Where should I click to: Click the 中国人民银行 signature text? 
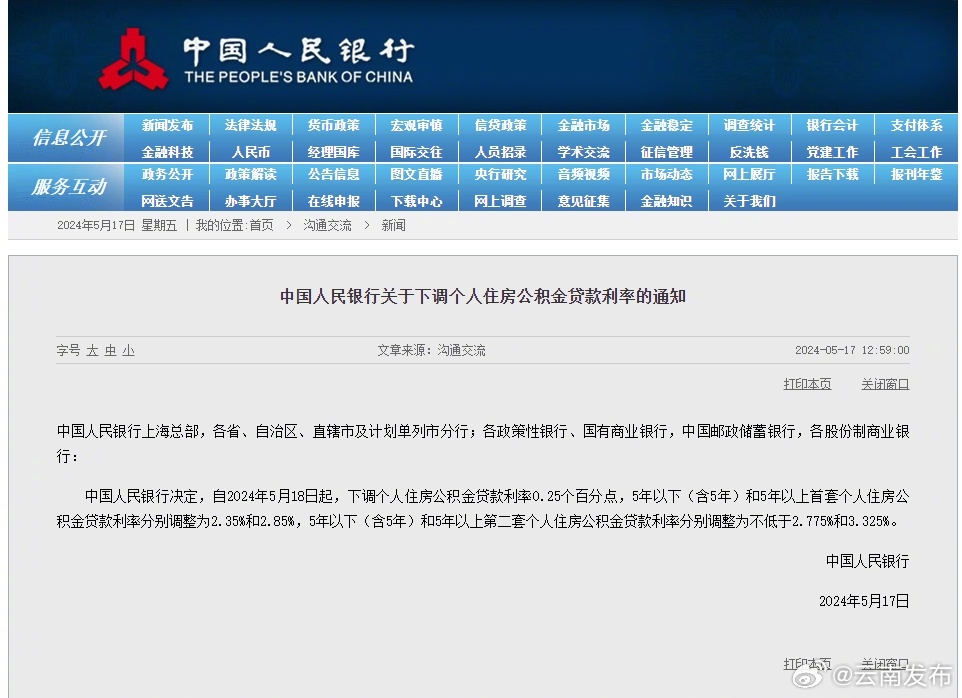[867, 561]
